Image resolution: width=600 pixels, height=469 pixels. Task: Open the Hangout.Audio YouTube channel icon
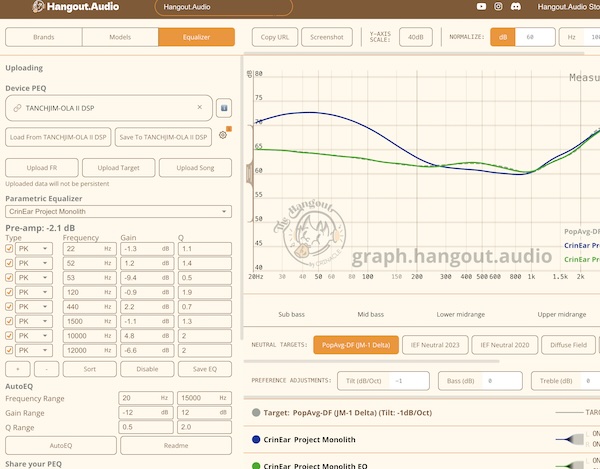(481, 7)
